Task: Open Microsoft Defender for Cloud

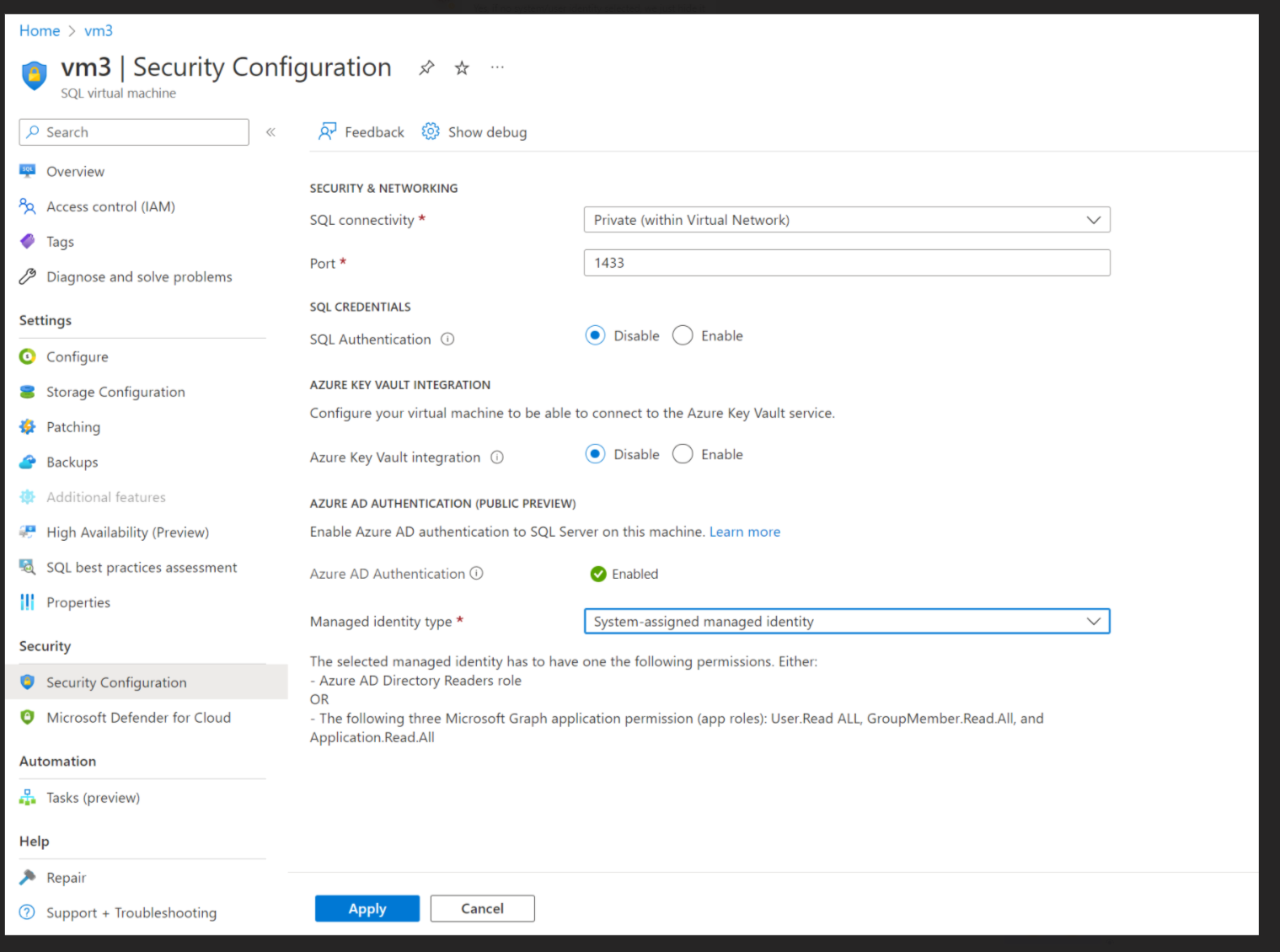Action: (138, 717)
